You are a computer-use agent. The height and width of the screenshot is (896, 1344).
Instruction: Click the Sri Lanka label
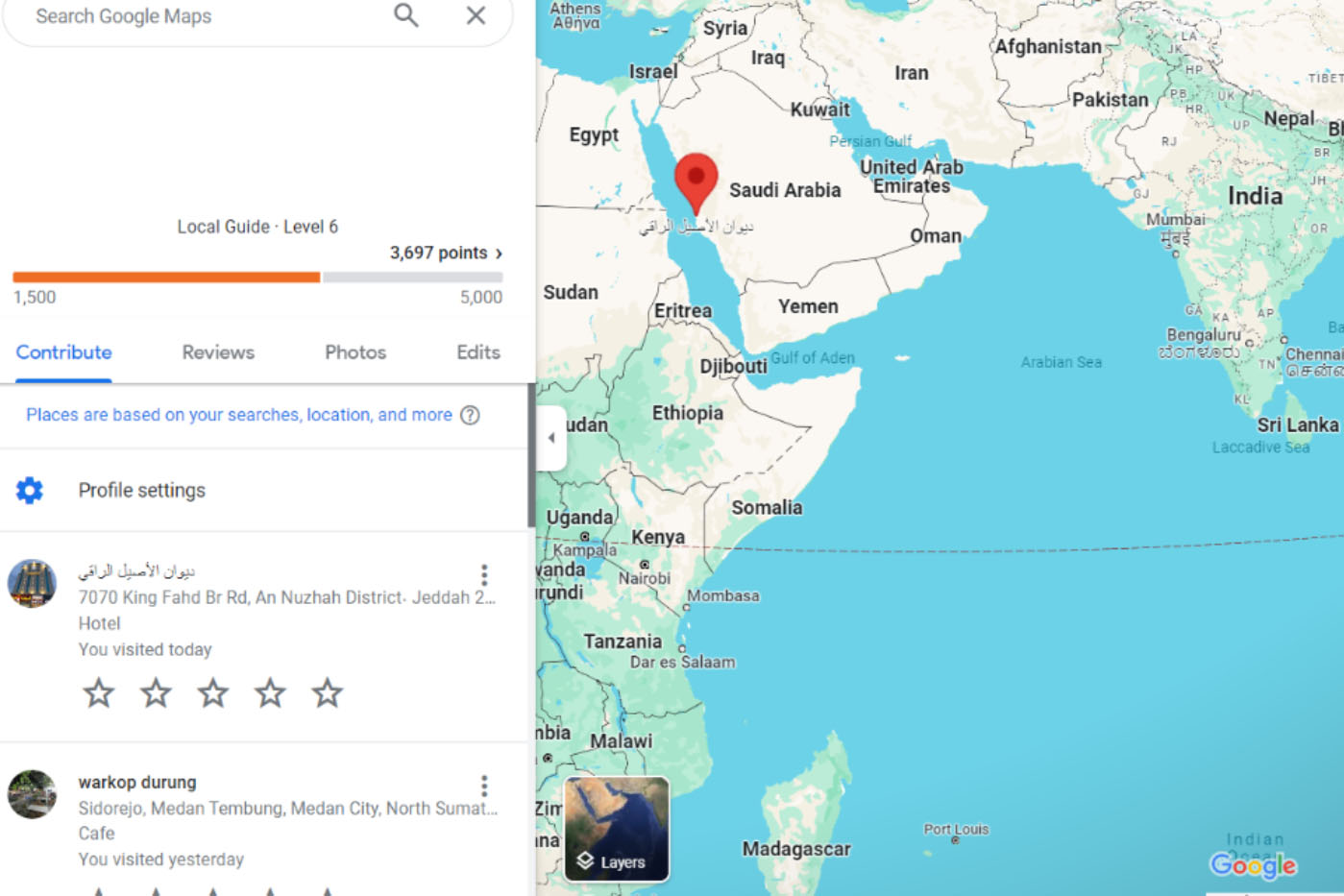1297,424
